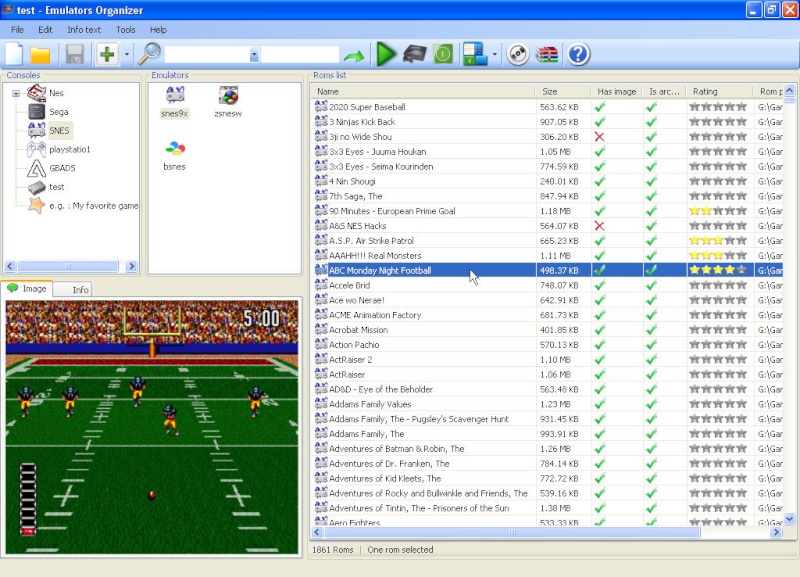The width and height of the screenshot is (800, 577).
Task: Sort by Rating column header
Action: tap(719, 91)
